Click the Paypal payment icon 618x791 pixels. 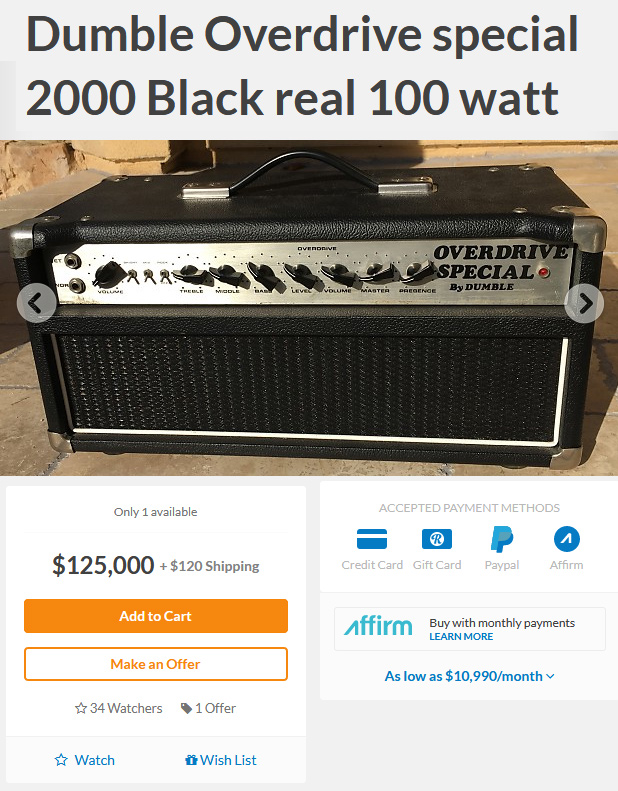(x=501, y=539)
